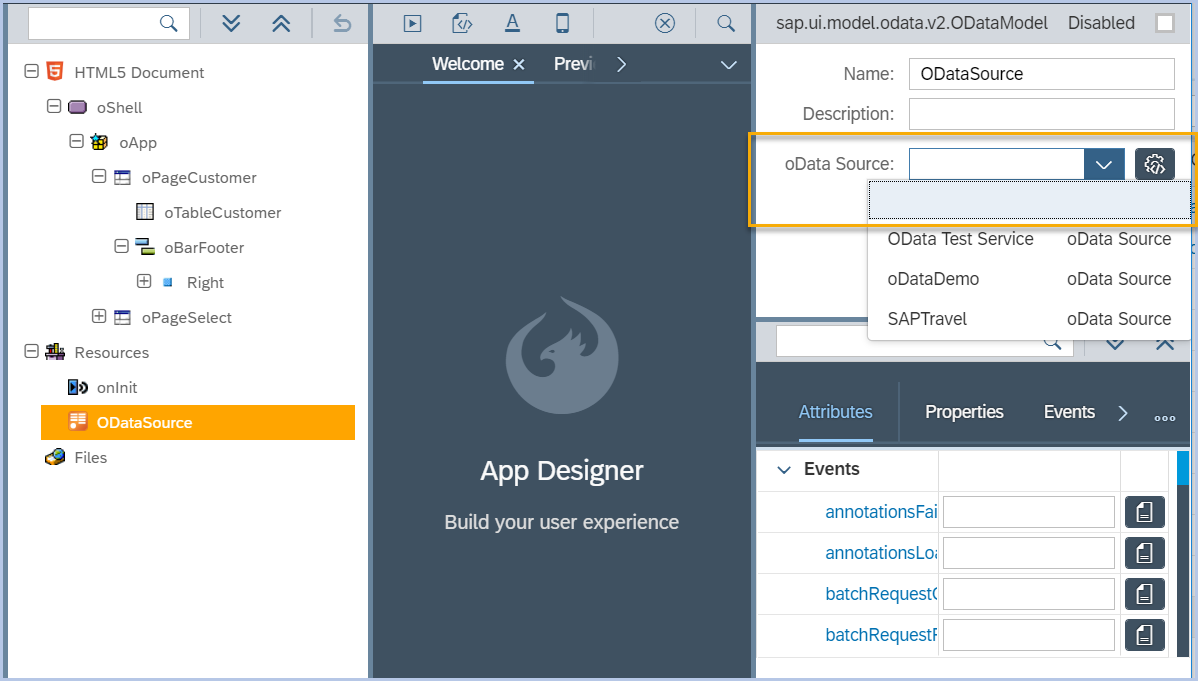The height and width of the screenshot is (681, 1198).
Task: Click the copy icon beside annotationsFailed event
Action: tap(1144, 512)
